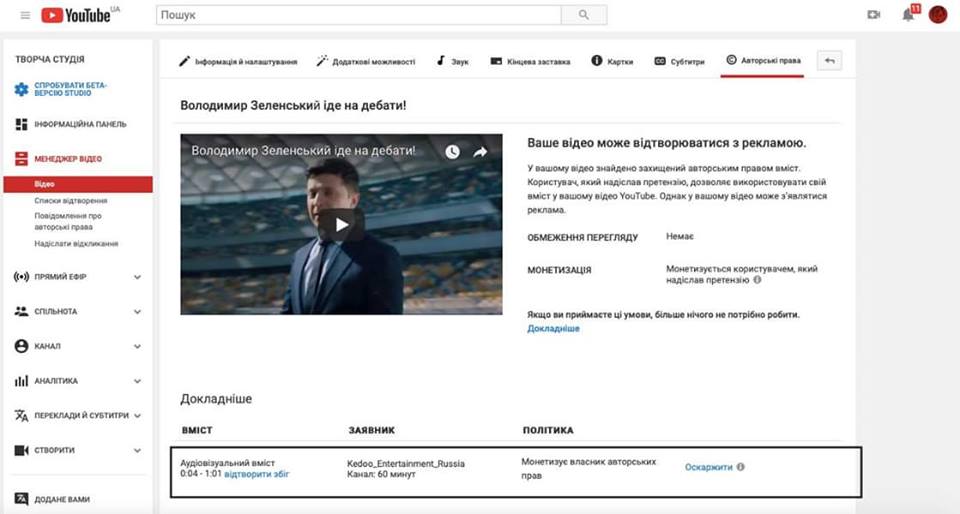Play the video preview
This screenshot has width=960, height=514.
pyautogui.click(x=342, y=225)
